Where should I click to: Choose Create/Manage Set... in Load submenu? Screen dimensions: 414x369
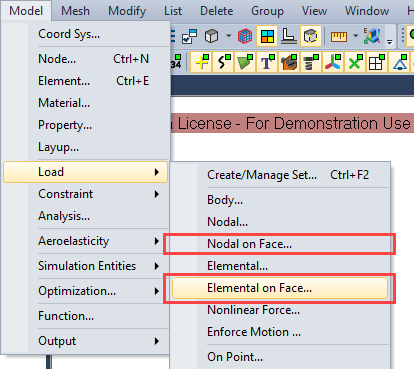point(280,175)
